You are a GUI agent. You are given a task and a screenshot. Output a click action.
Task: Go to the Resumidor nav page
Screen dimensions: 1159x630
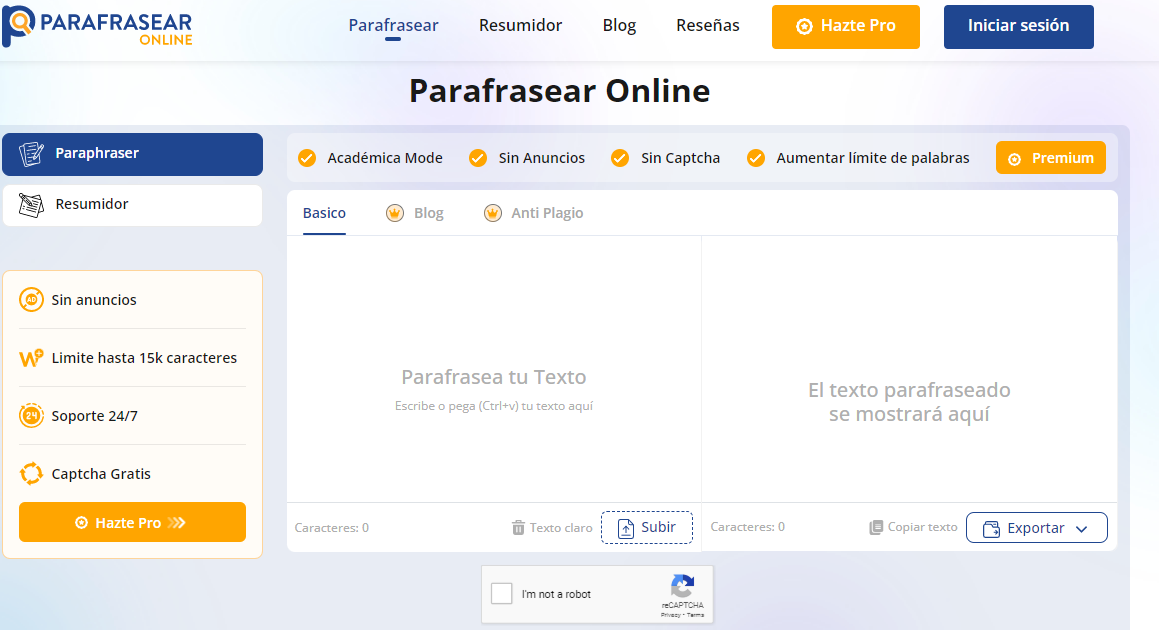(520, 25)
